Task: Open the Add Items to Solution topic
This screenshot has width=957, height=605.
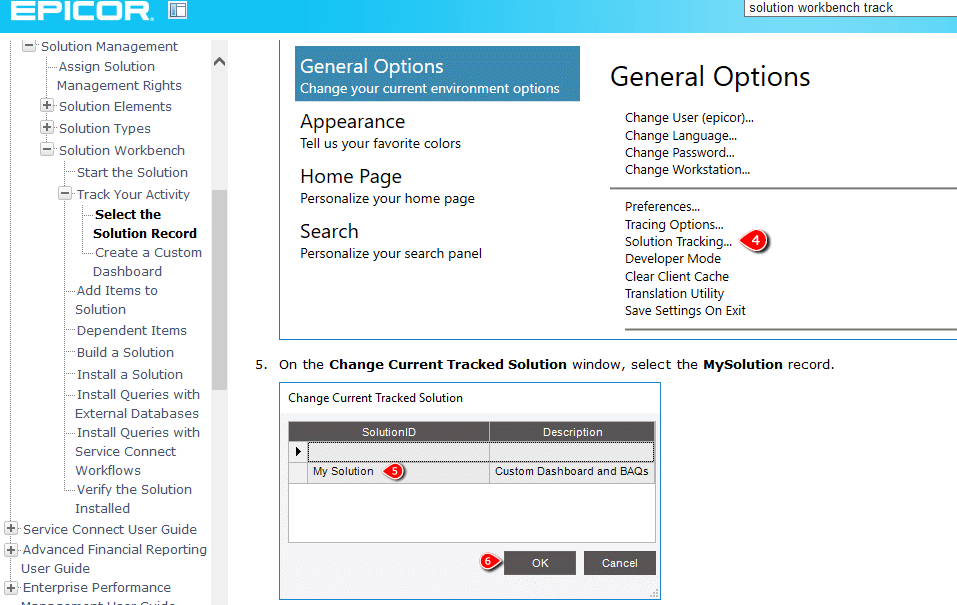Action: coord(117,300)
